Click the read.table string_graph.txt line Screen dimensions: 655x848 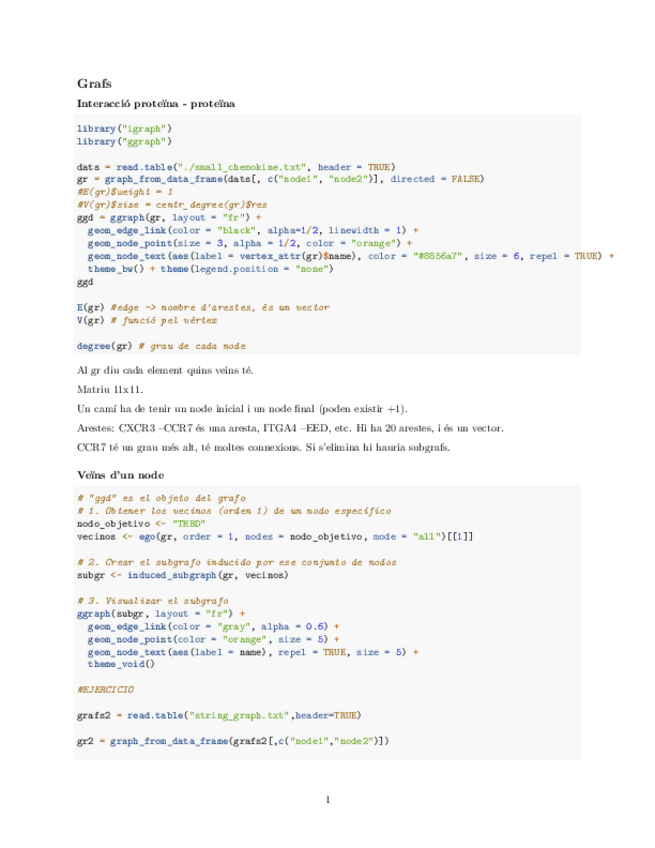tap(219, 715)
